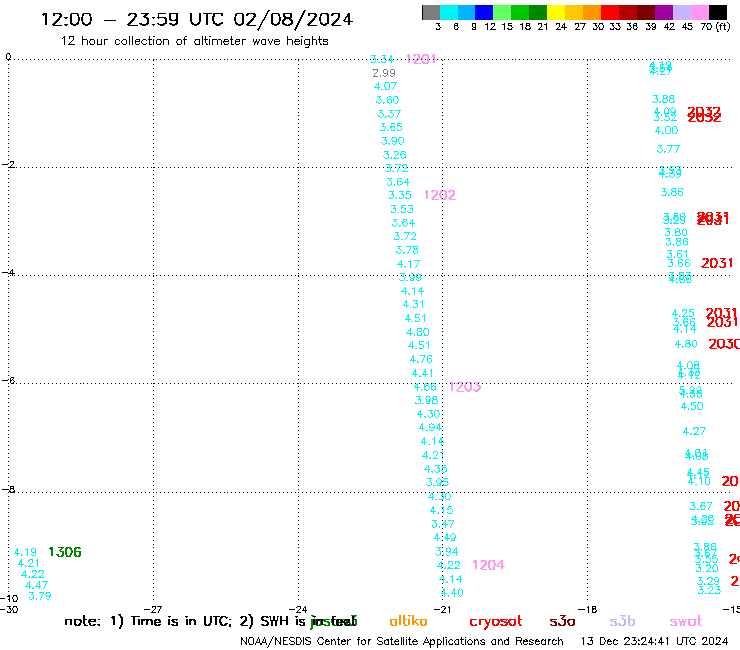Select the 'cryosat' satellite legend label
Image resolution: width=740 pixels, height=650 pixels.
(x=496, y=622)
